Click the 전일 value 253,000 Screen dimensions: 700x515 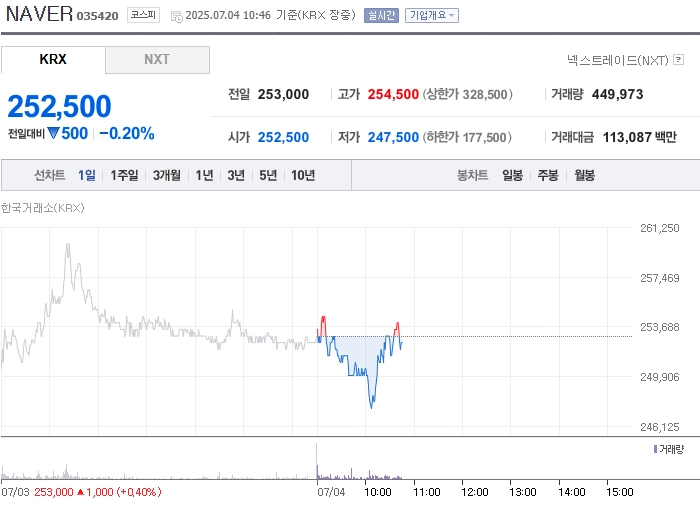point(283,95)
